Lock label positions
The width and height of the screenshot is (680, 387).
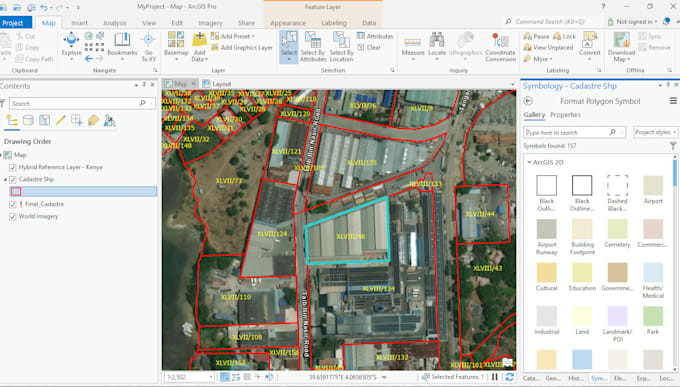565,36
